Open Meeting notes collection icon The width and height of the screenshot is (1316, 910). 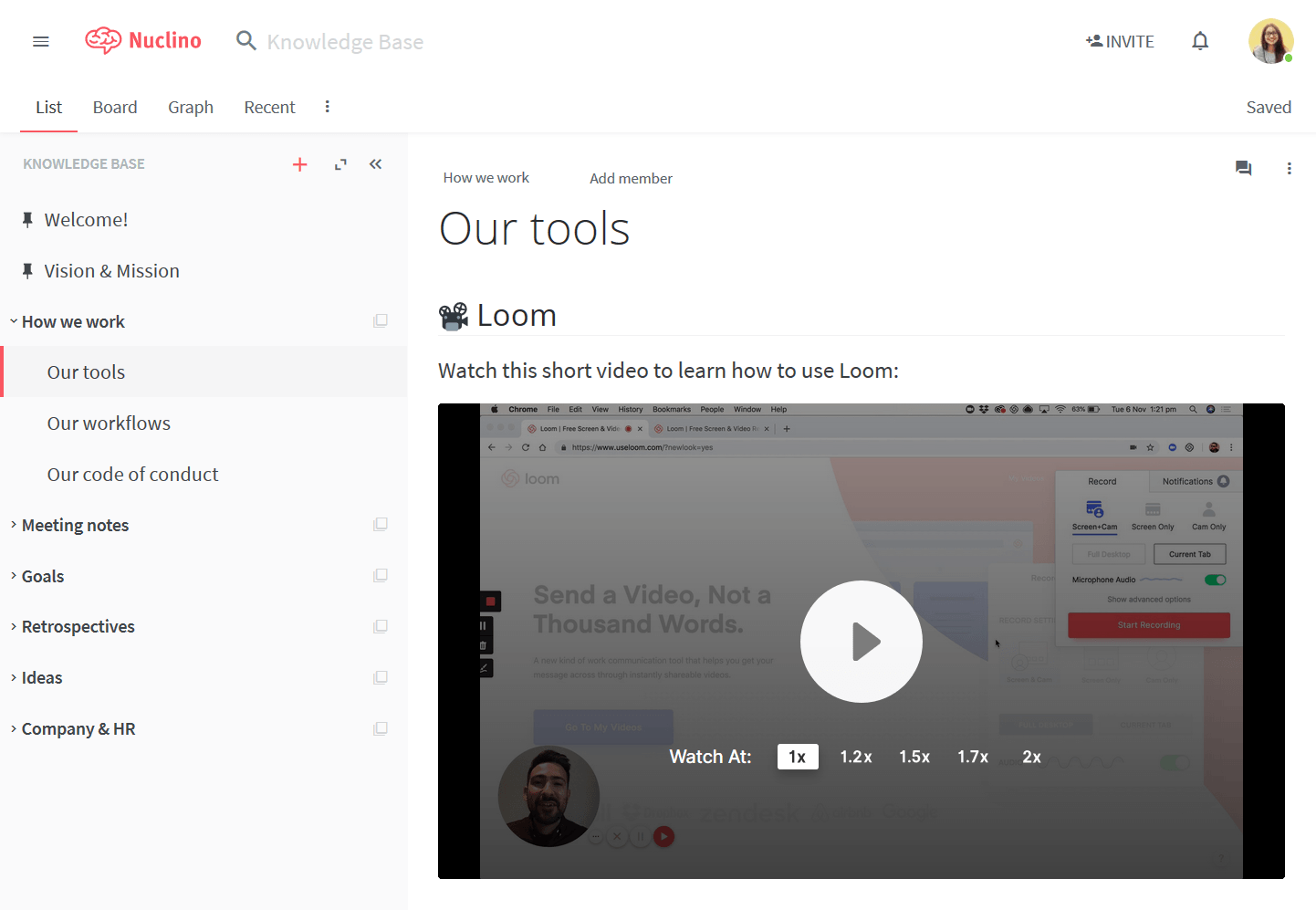[381, 525]
